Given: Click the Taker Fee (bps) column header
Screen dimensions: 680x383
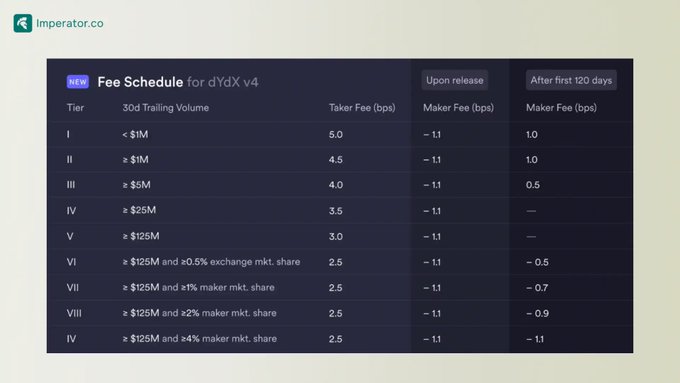Looking at the screenshot, I should coord(362,108).
